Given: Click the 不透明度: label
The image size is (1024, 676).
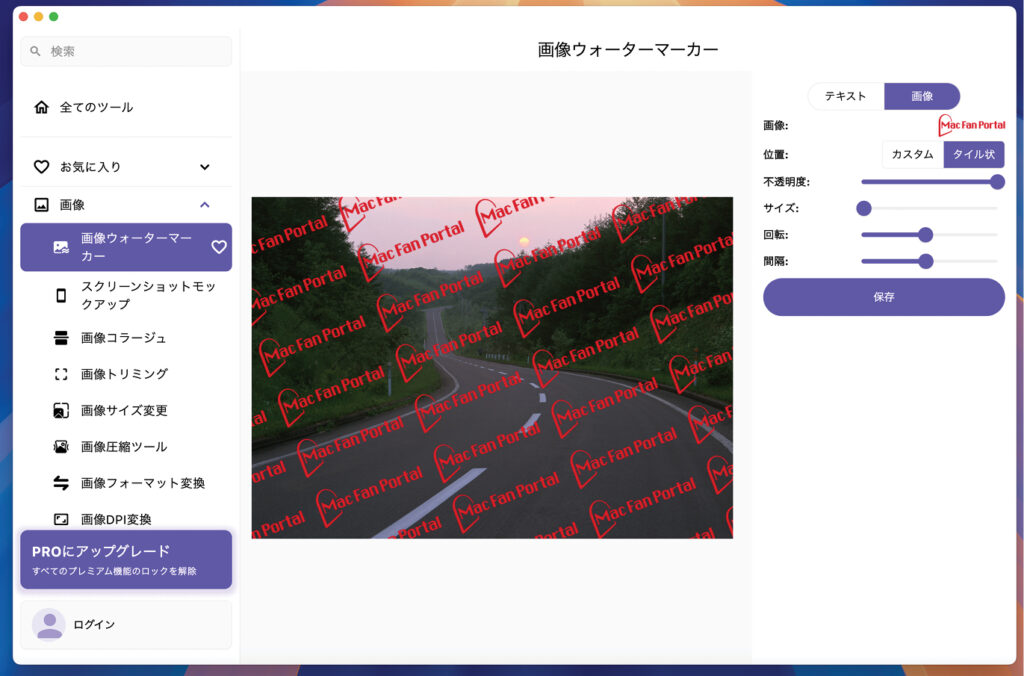Looking at the screenshot, I should (786, 182).
